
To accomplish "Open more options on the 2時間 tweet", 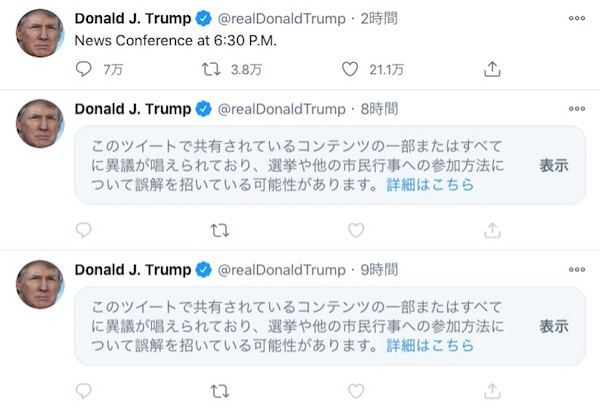I will pos(577,19).
